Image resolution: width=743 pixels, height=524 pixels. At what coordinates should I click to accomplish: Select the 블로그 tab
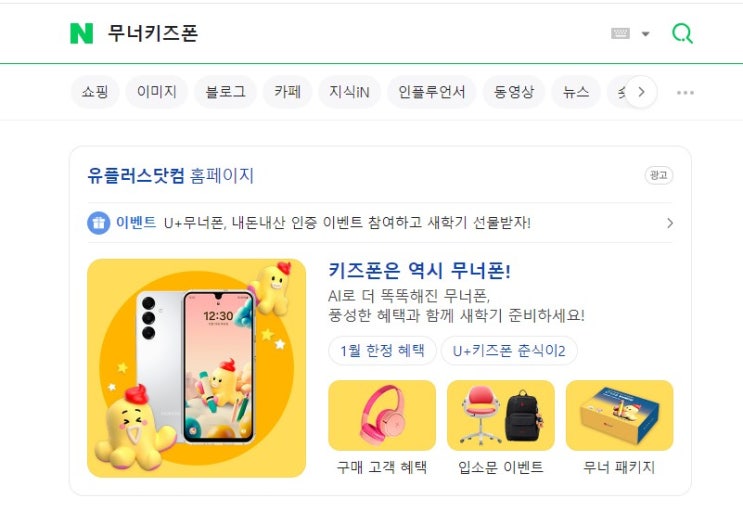tap(226, 92)
